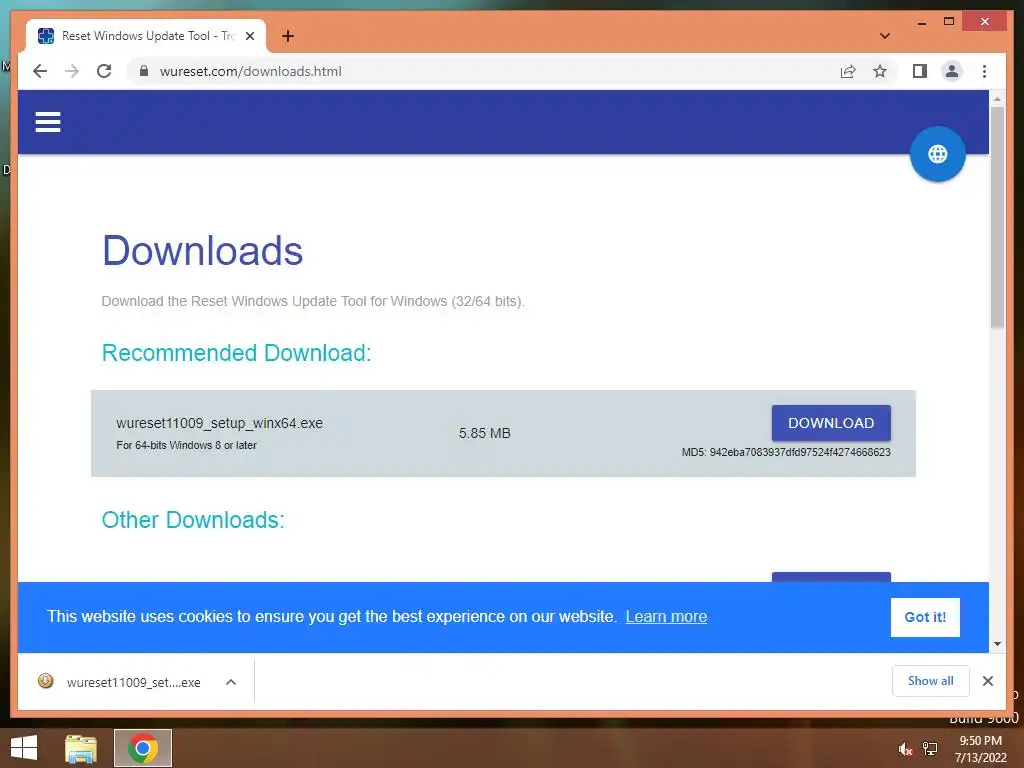Screen dimensions: 1024x768
Task: Close the Reset Windows Update Tool tab
Action: pyautogui.click(x=249, y=36)
